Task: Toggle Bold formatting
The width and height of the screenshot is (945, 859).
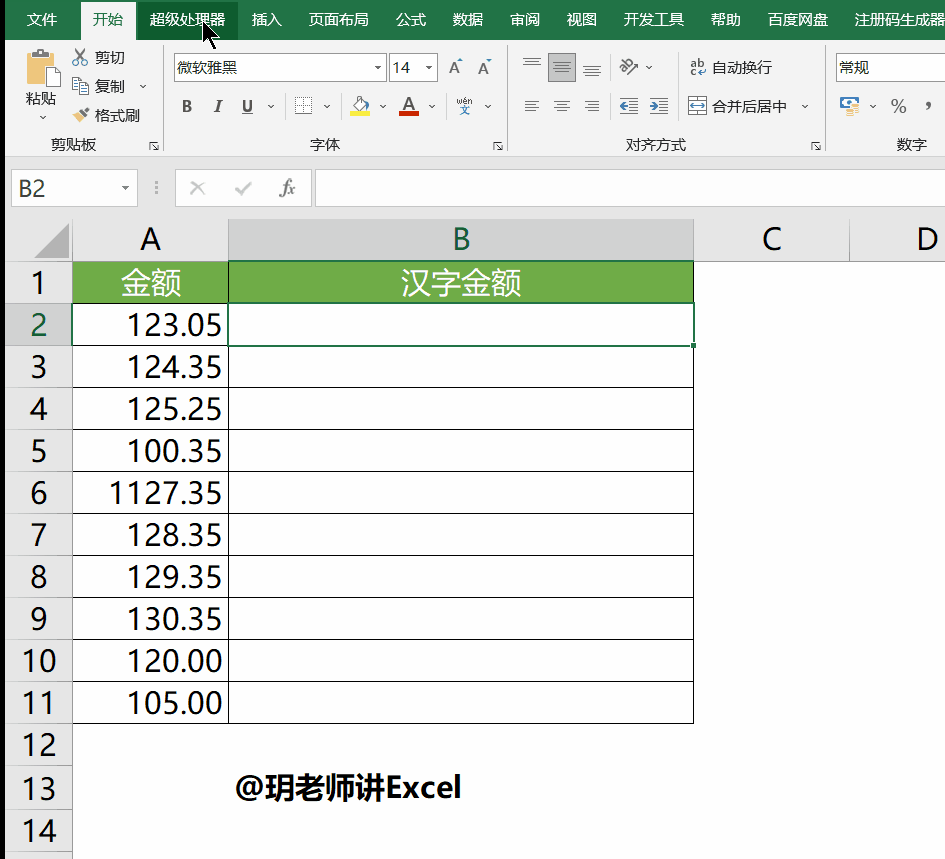Action: point(187,107)
